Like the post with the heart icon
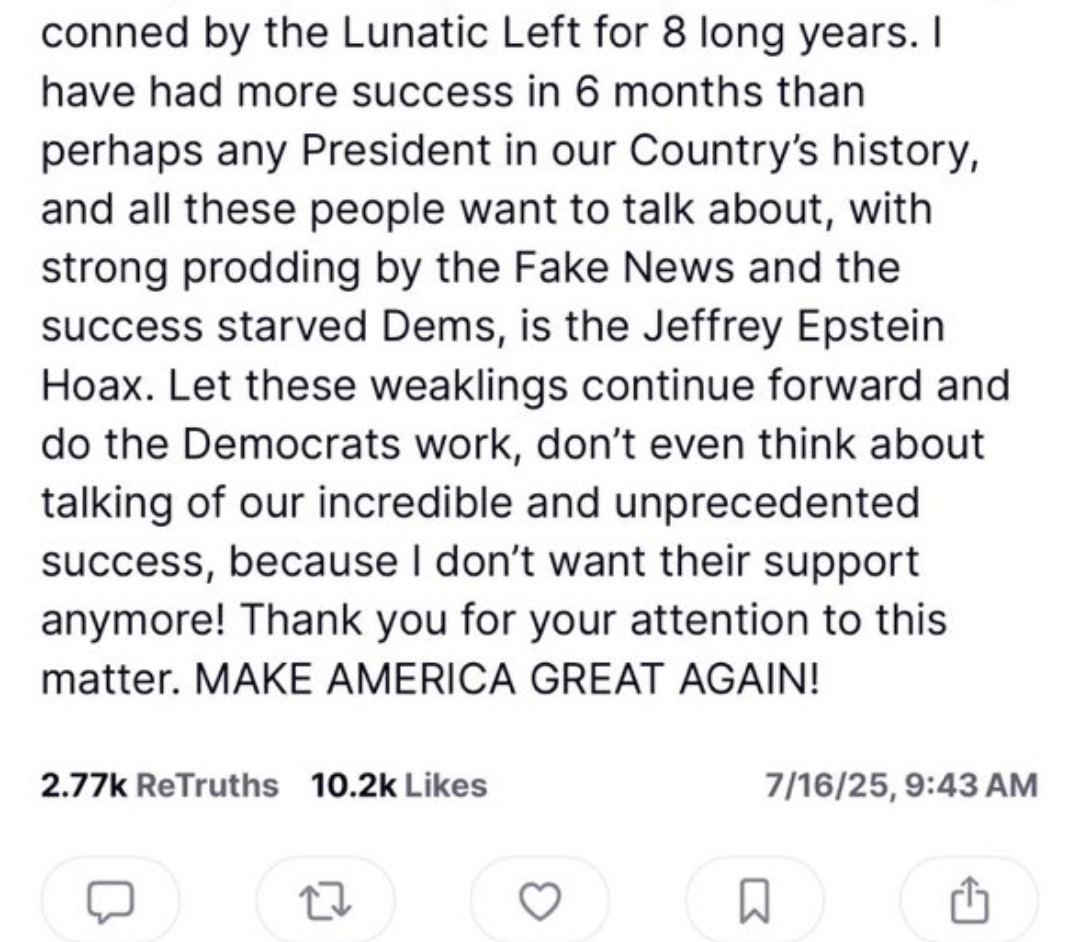The height and width of the screenshot is (942, 1080). coord(540,903)
